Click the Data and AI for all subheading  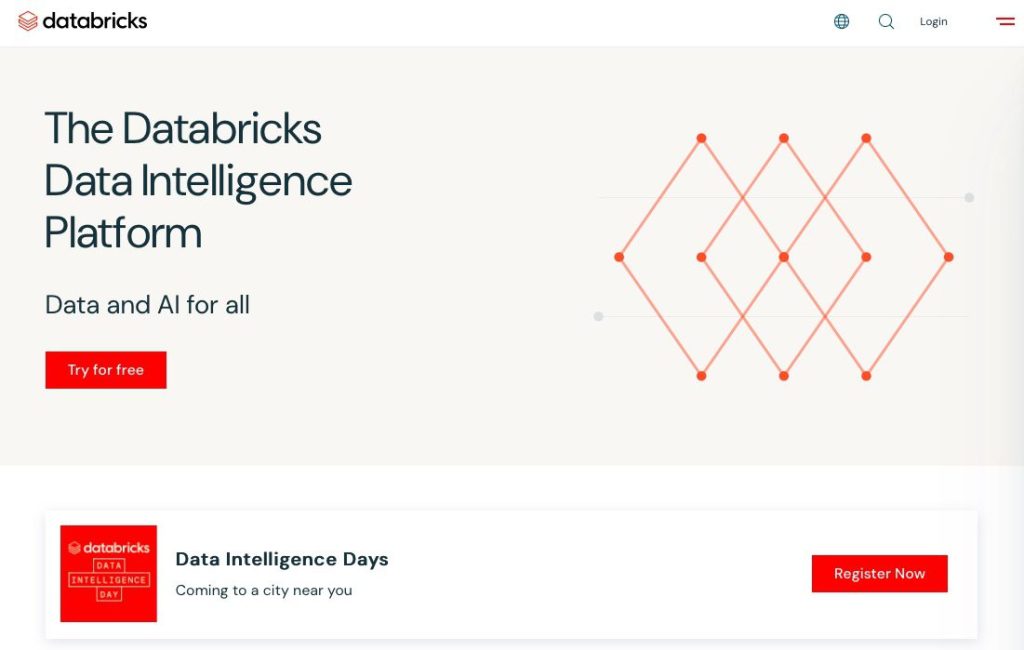click(147, 305)
